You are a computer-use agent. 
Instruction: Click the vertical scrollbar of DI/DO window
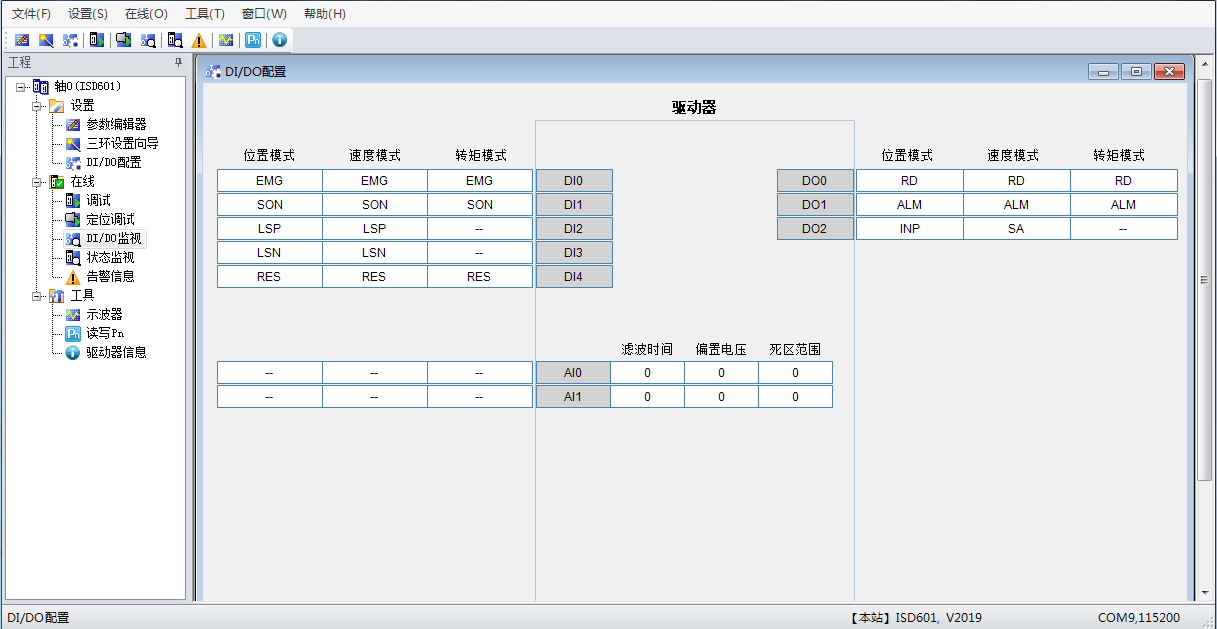(x=1204, y=280)
